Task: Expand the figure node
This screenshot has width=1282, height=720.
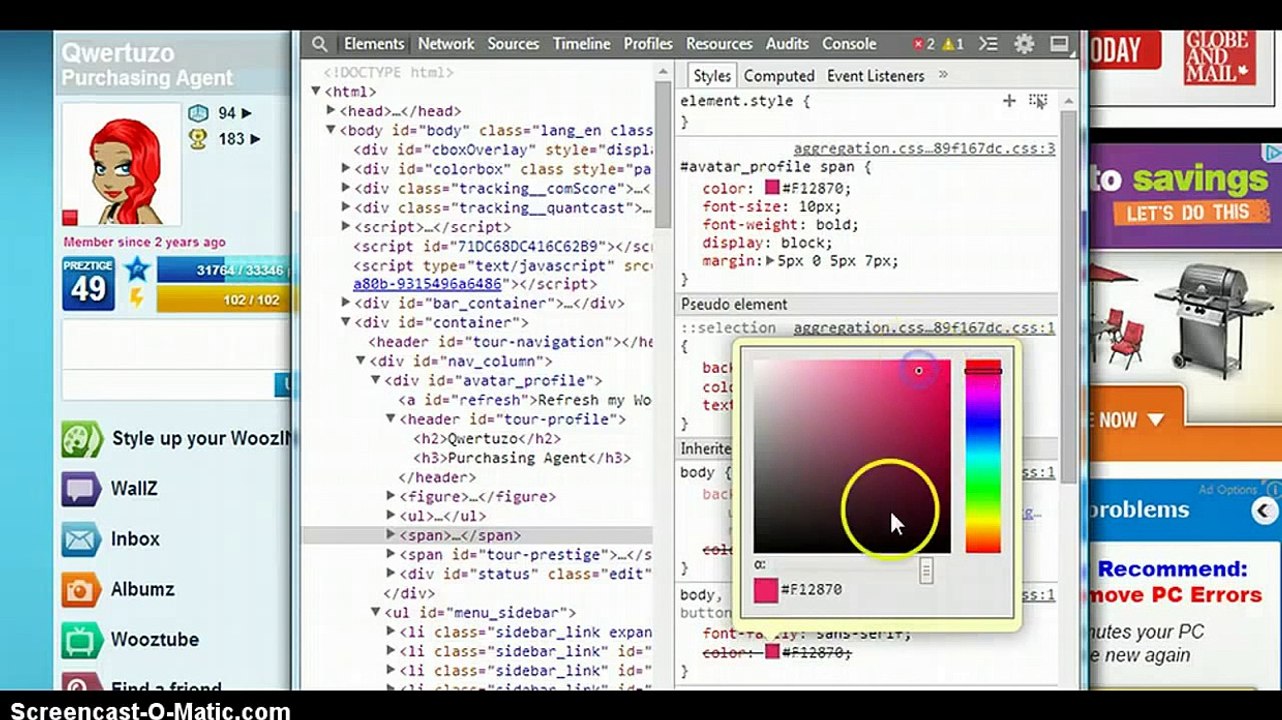Action: pos(391,496)
